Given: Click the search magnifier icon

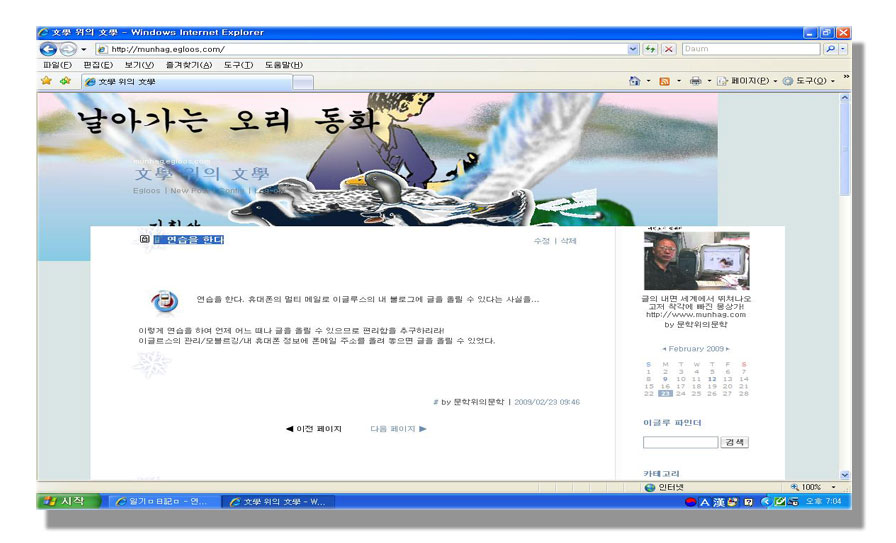Looking at the screenshot, I should (829, 49).
